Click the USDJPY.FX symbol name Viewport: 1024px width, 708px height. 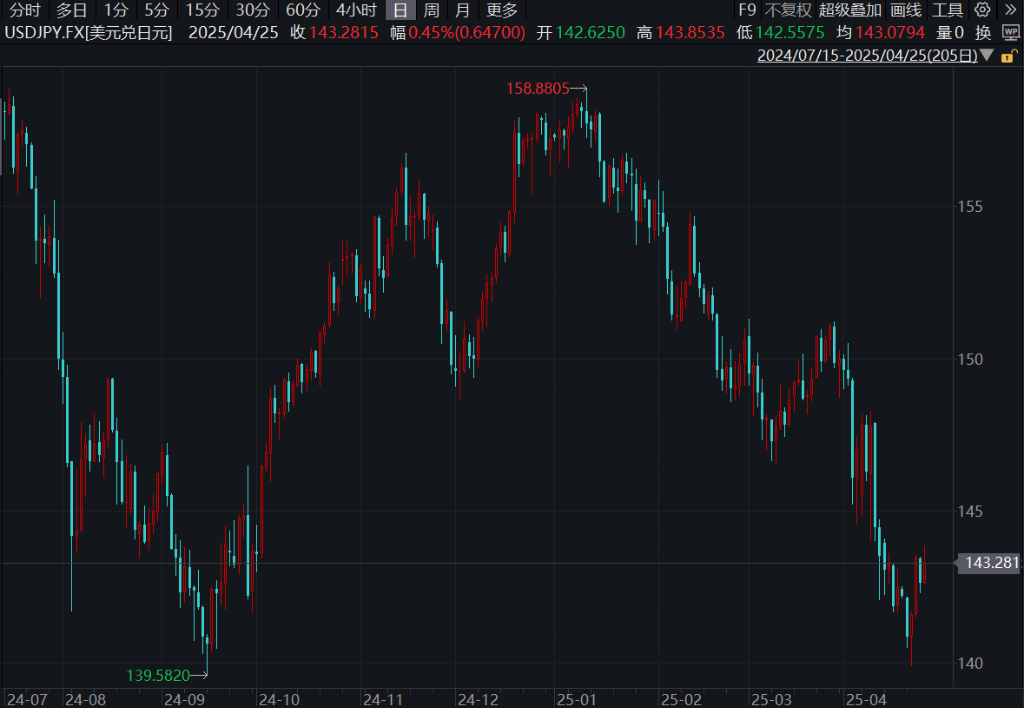88,33
